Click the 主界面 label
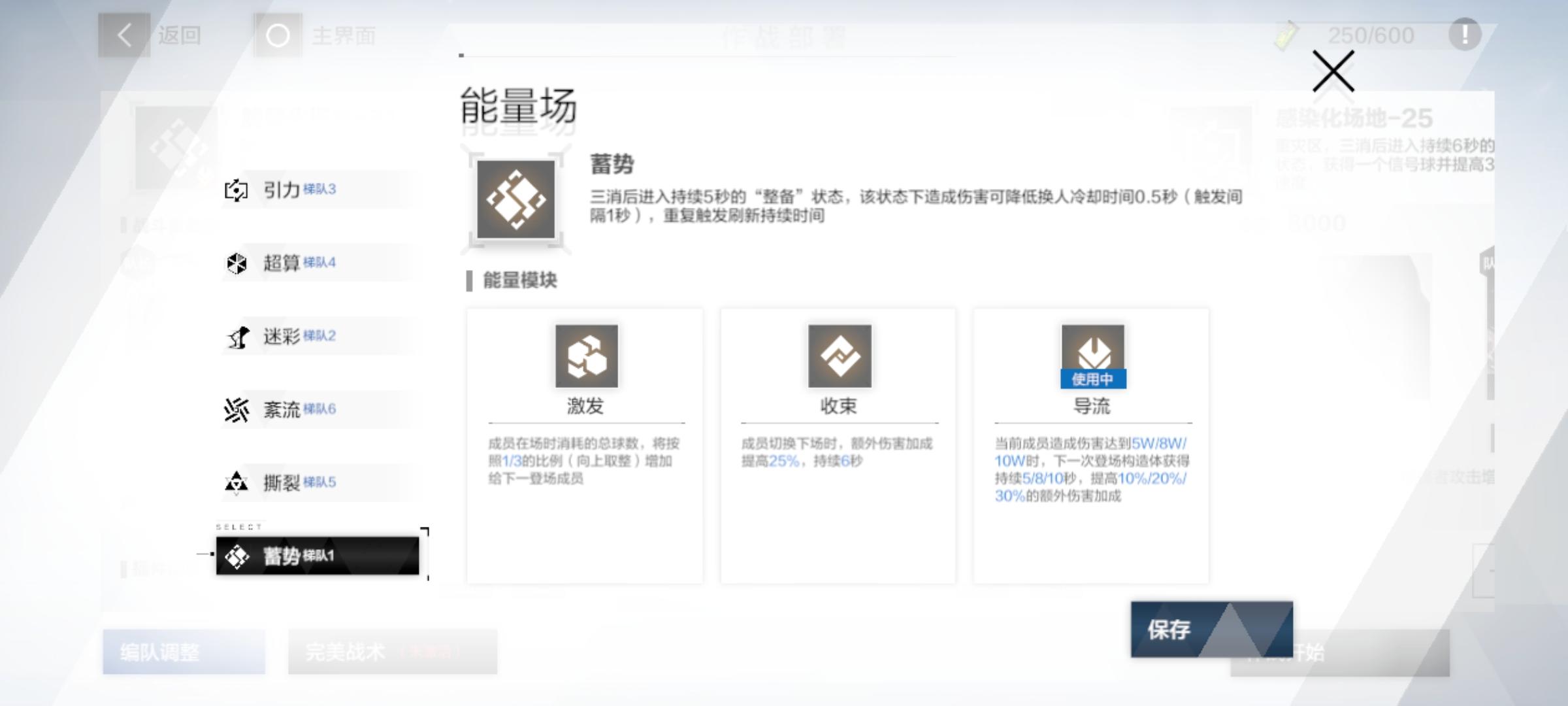 pos(344,35)
